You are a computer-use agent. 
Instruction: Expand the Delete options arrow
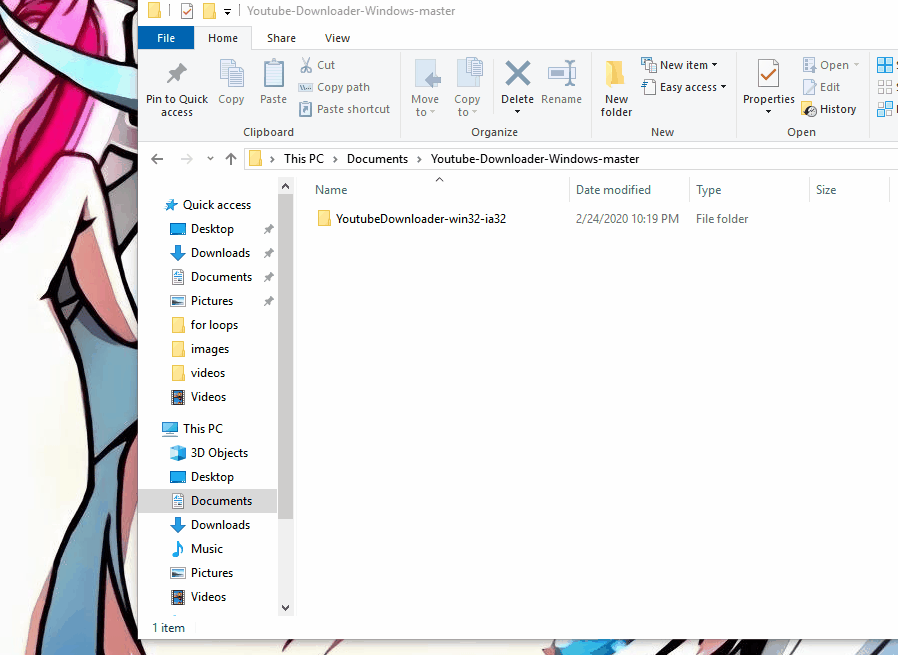(x=517, y=112)
